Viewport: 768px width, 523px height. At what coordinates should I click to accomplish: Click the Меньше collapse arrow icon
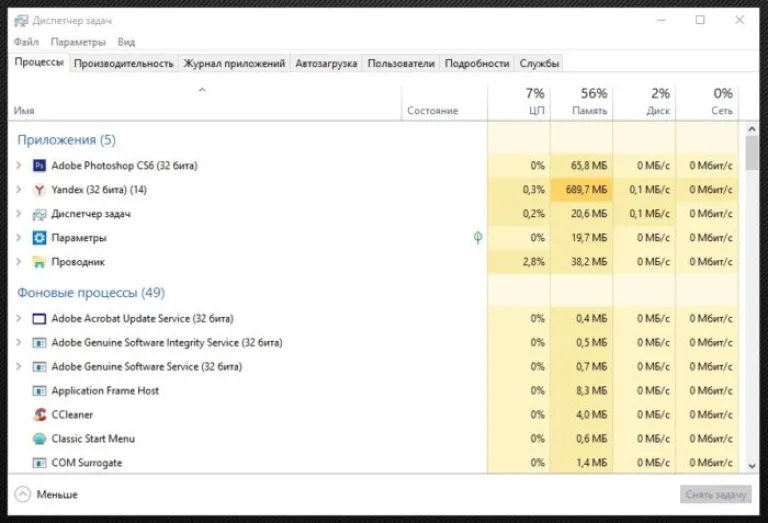click(23, 495)
